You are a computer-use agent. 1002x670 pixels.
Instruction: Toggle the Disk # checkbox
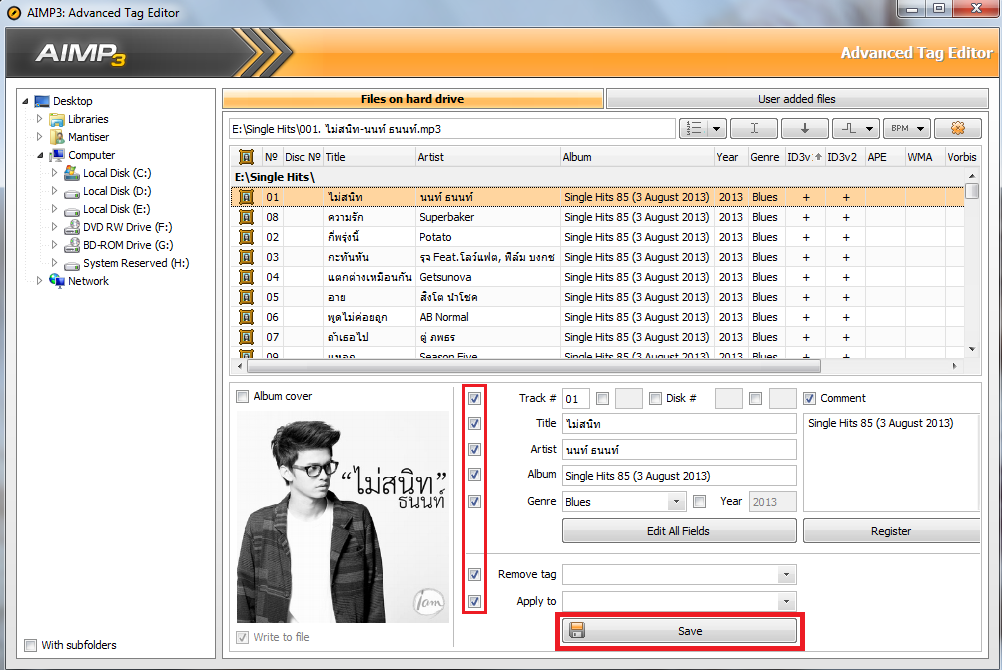click(x=655, y=398)
